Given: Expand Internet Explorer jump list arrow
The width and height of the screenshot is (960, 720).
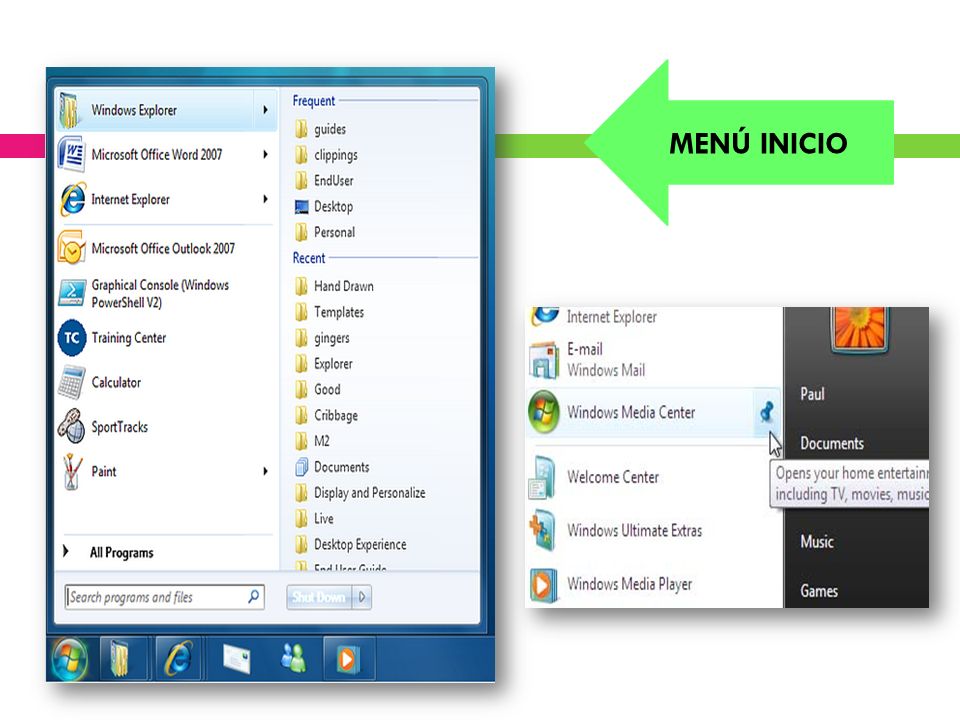Looking at the screenshot, I should coord(265,199).
